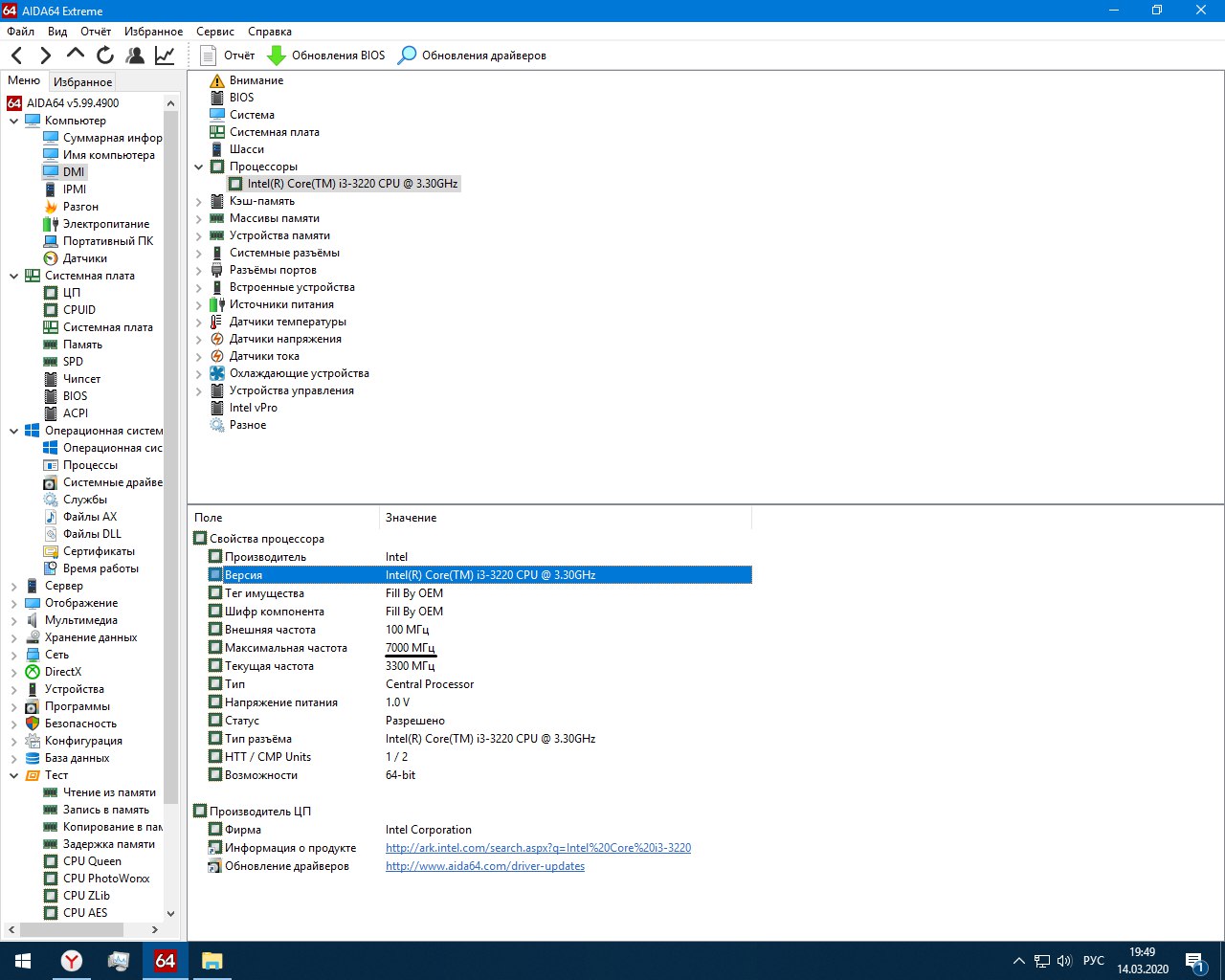Expand the Системные разъёмы node

point(199,253)
